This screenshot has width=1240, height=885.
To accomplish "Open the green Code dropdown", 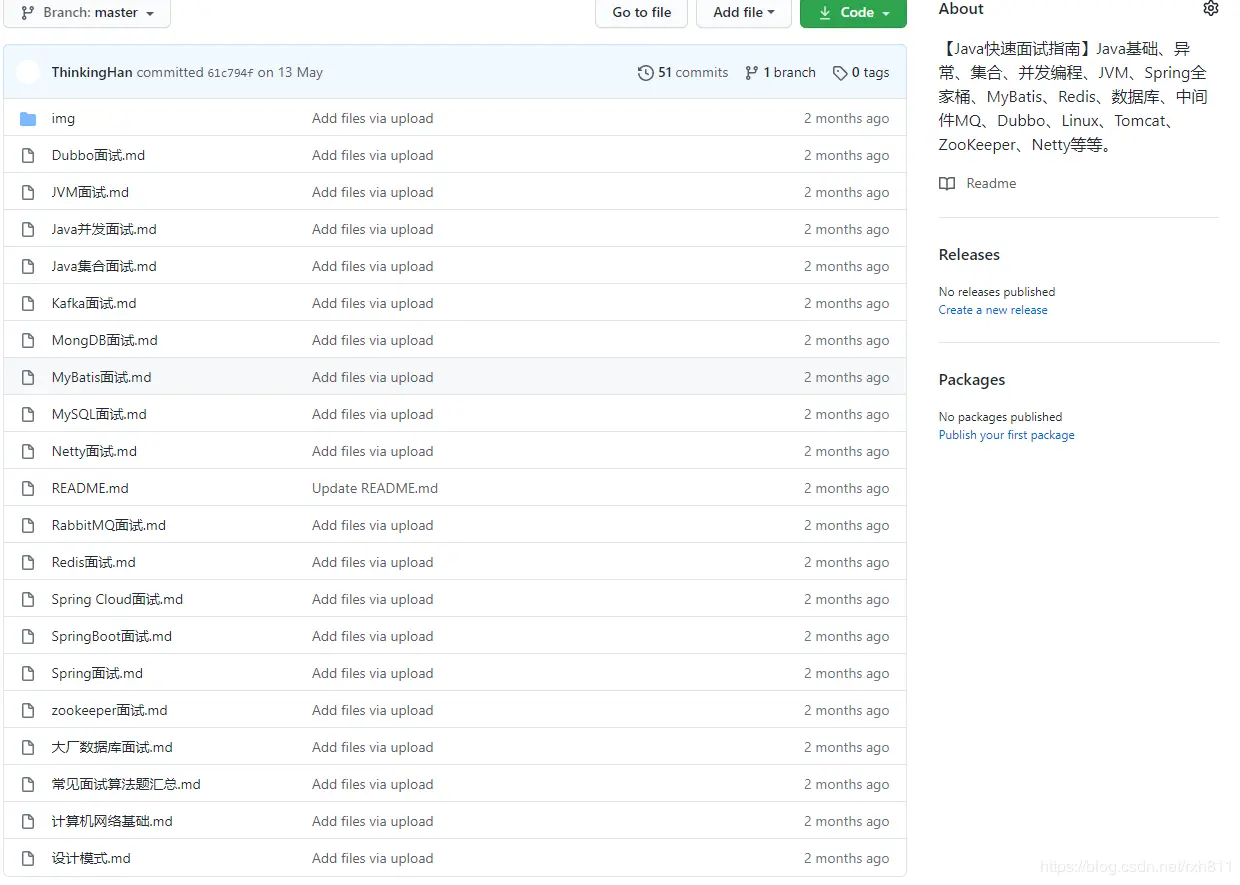I will [x=853, y=13].
